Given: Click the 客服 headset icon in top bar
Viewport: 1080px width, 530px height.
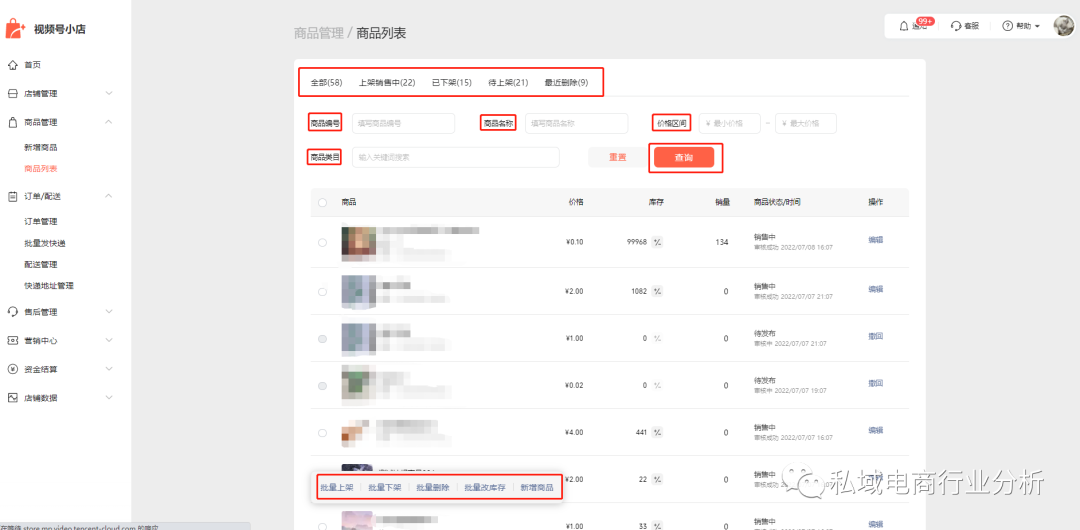Looking at the screenshot, I should pos(956,26).
